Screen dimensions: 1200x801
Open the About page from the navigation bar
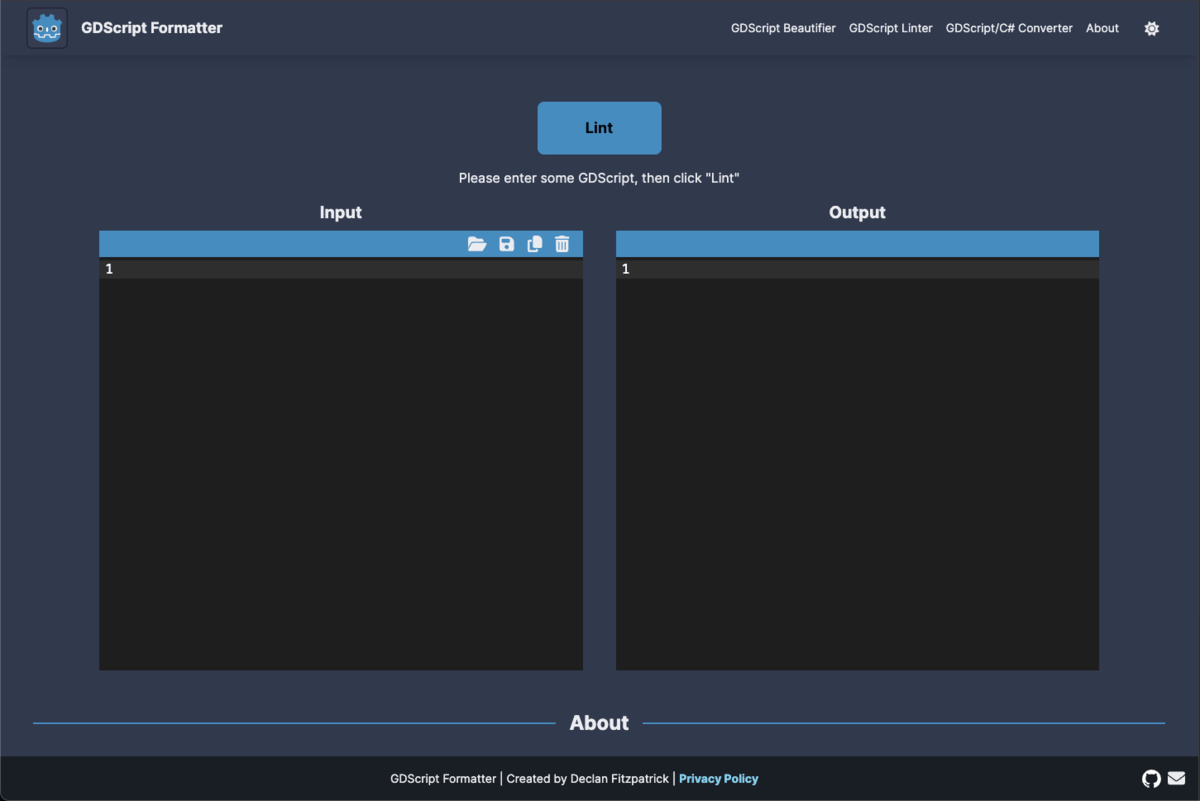point(1102,28)
